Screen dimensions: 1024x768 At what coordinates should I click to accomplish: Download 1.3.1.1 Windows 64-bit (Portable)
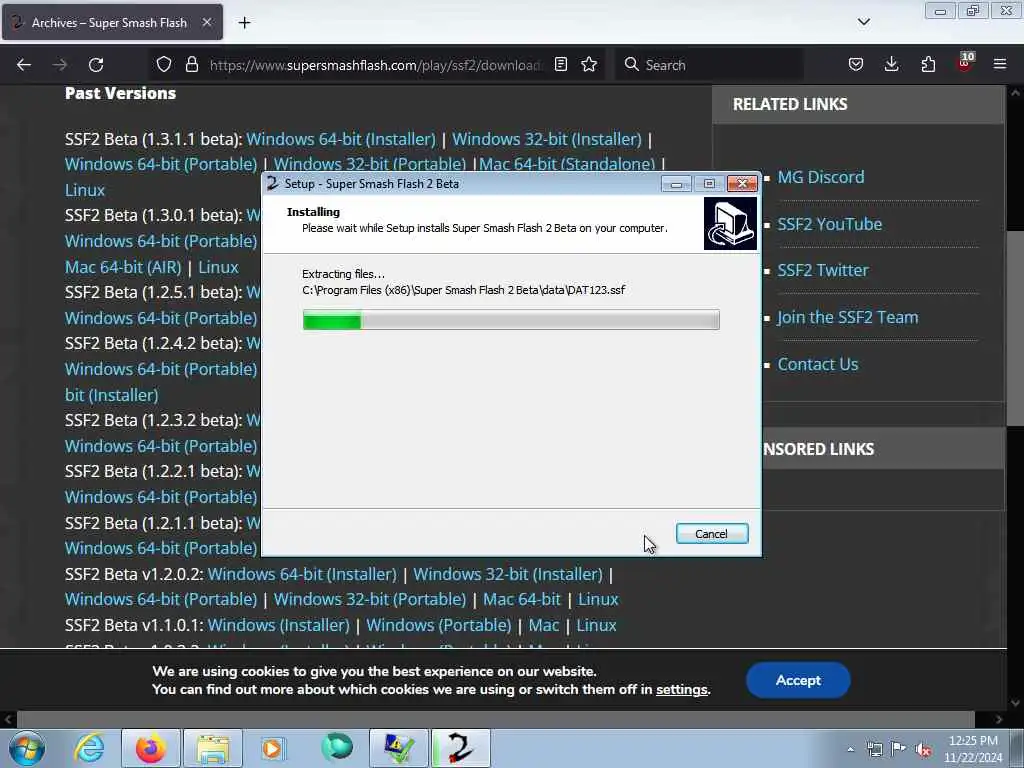(x=161, y=164)
